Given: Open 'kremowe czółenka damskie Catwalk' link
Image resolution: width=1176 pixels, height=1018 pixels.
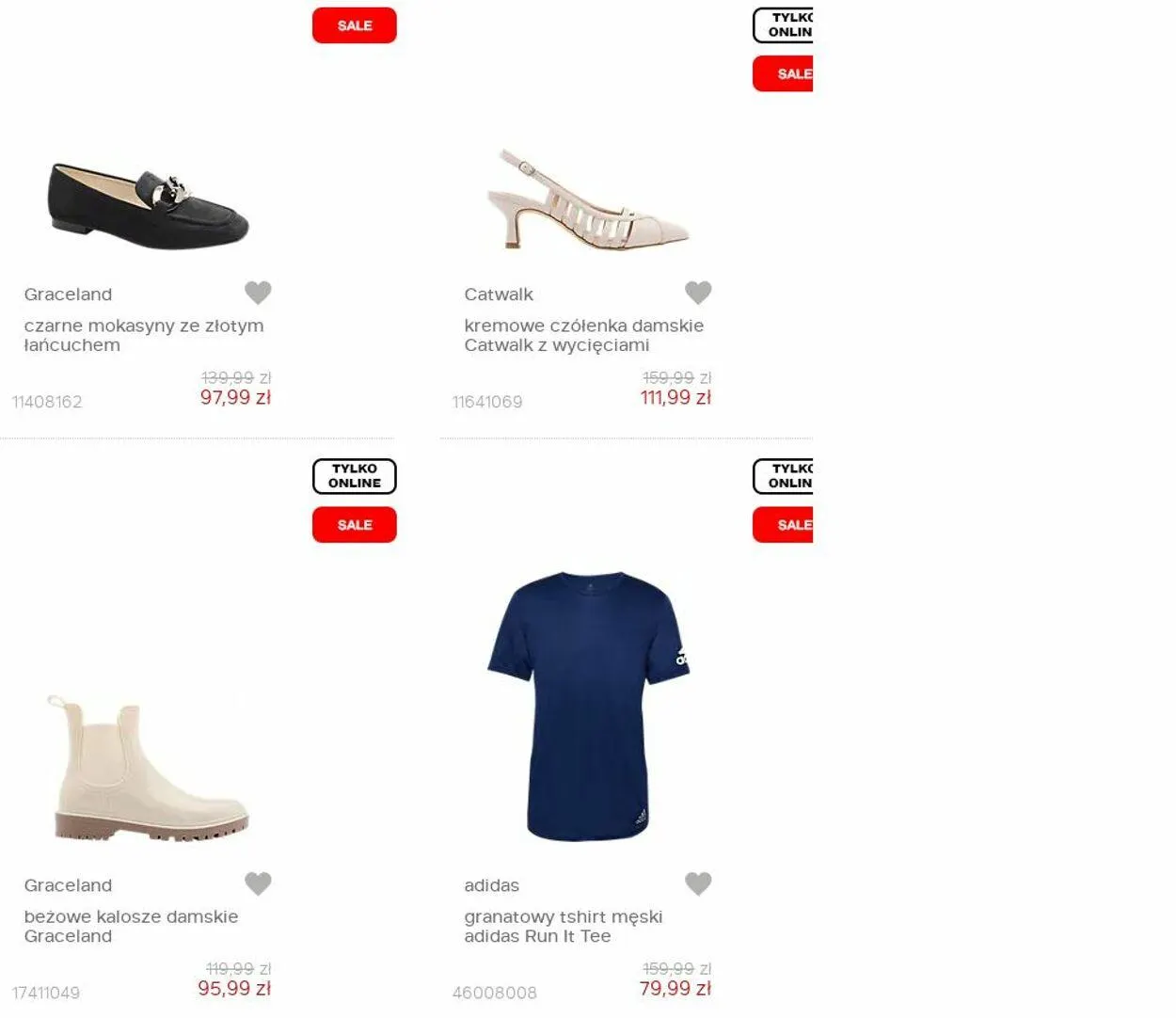Looking at the screenshot, I should (584, 335).
